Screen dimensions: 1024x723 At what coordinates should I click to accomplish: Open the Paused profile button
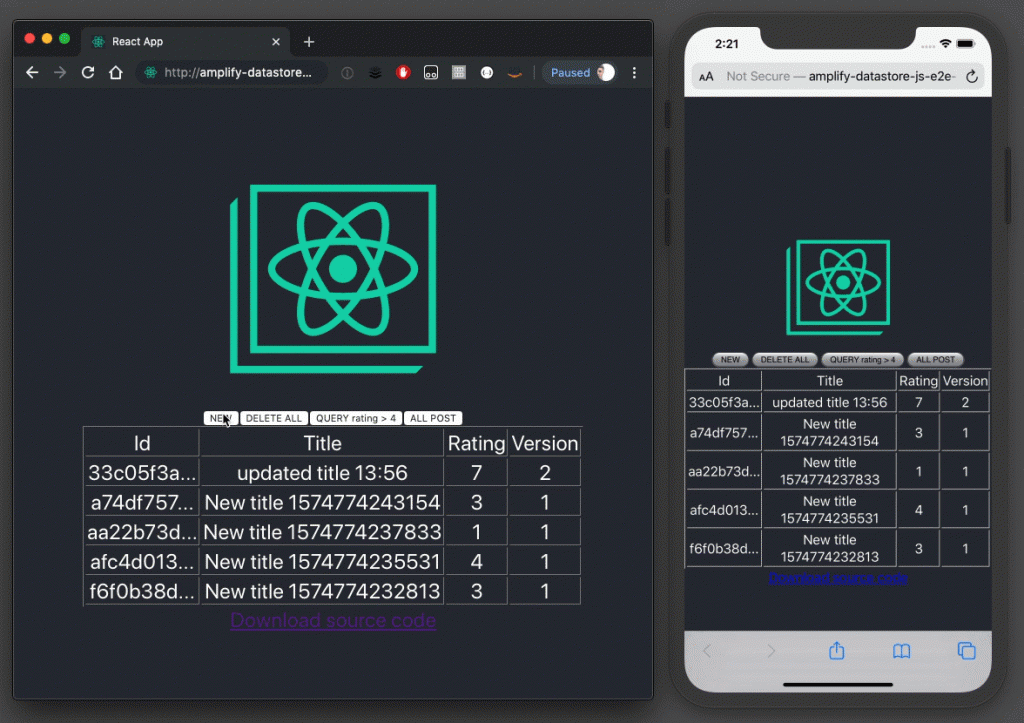pyautogui.click(x=580, y=72)
